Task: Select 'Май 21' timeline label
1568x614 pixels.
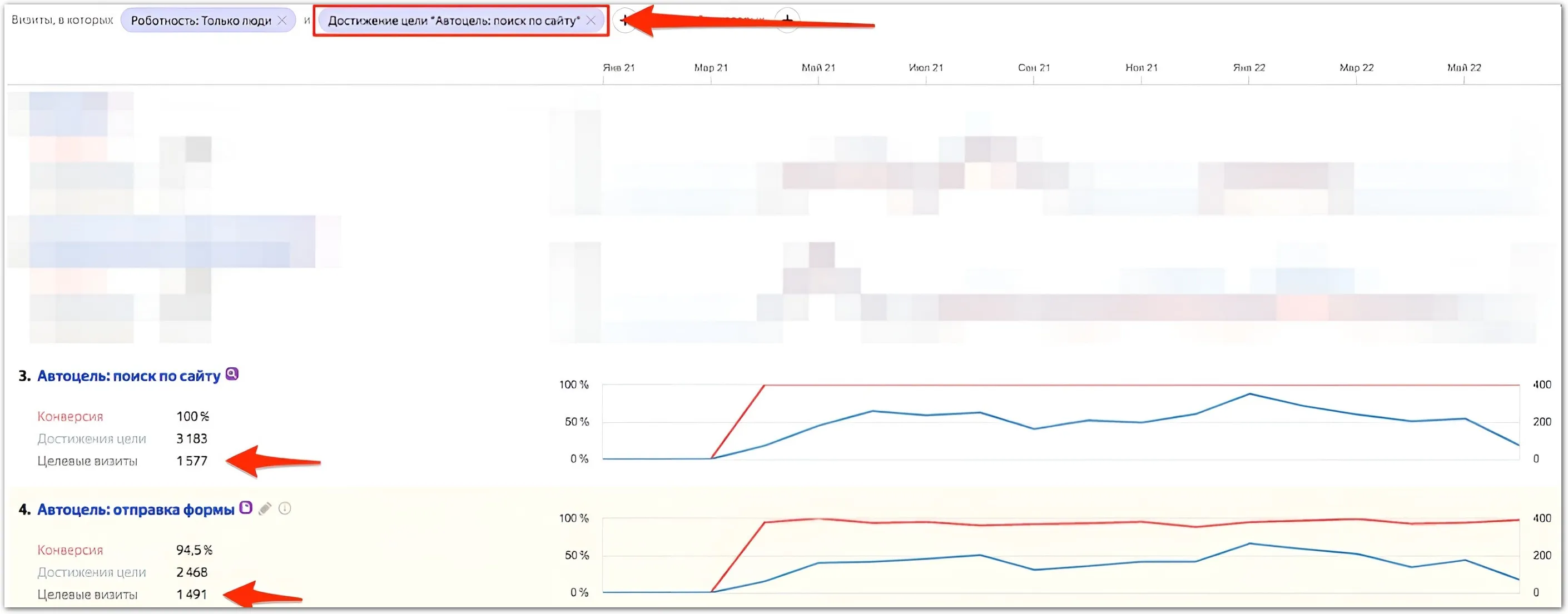Action: pos(818,68)
